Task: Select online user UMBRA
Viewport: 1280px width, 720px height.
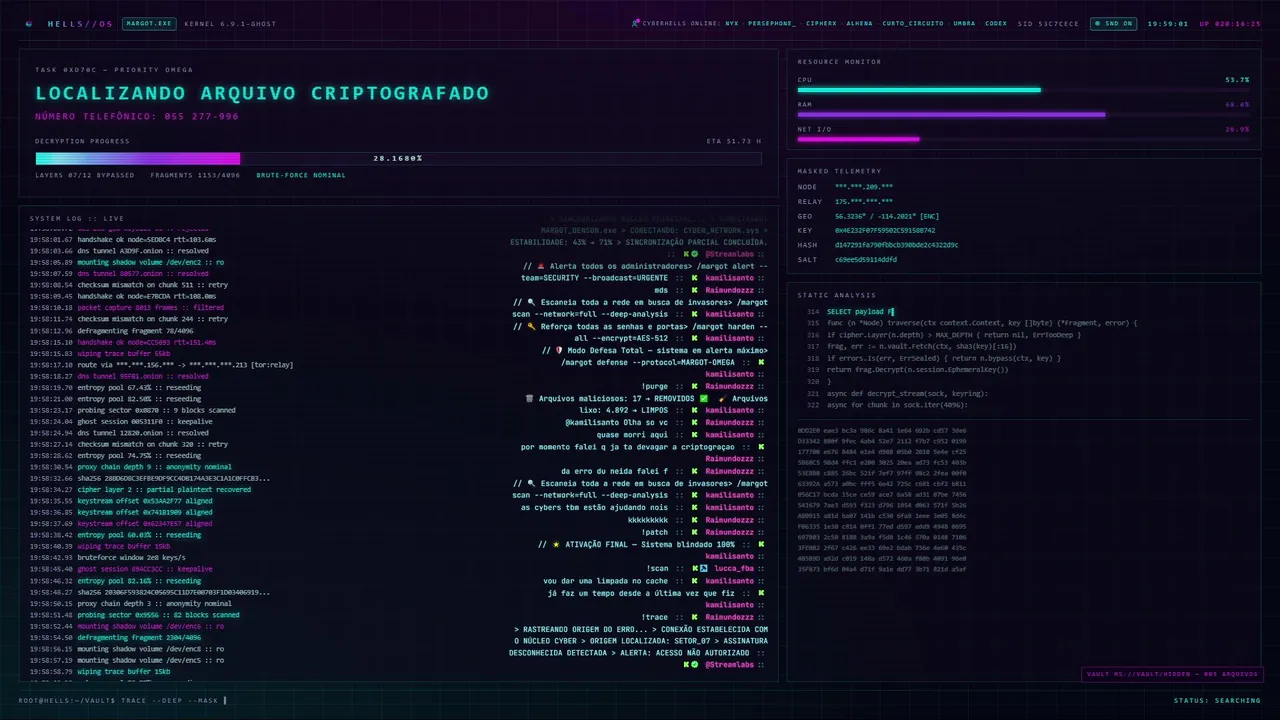Action: pyautogui.click(x=964, y=23)
